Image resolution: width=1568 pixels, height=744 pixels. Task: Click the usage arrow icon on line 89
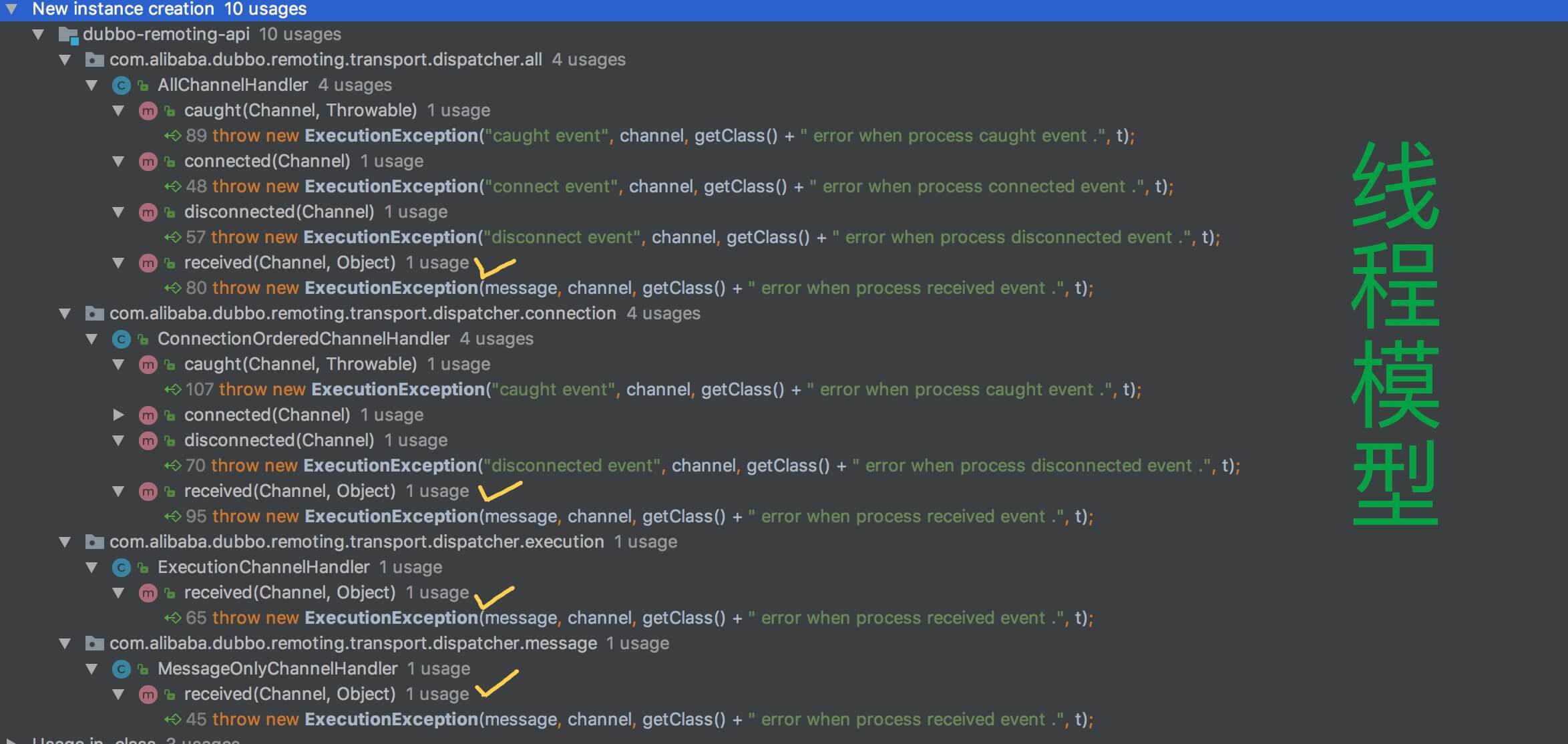click(172, 136)
